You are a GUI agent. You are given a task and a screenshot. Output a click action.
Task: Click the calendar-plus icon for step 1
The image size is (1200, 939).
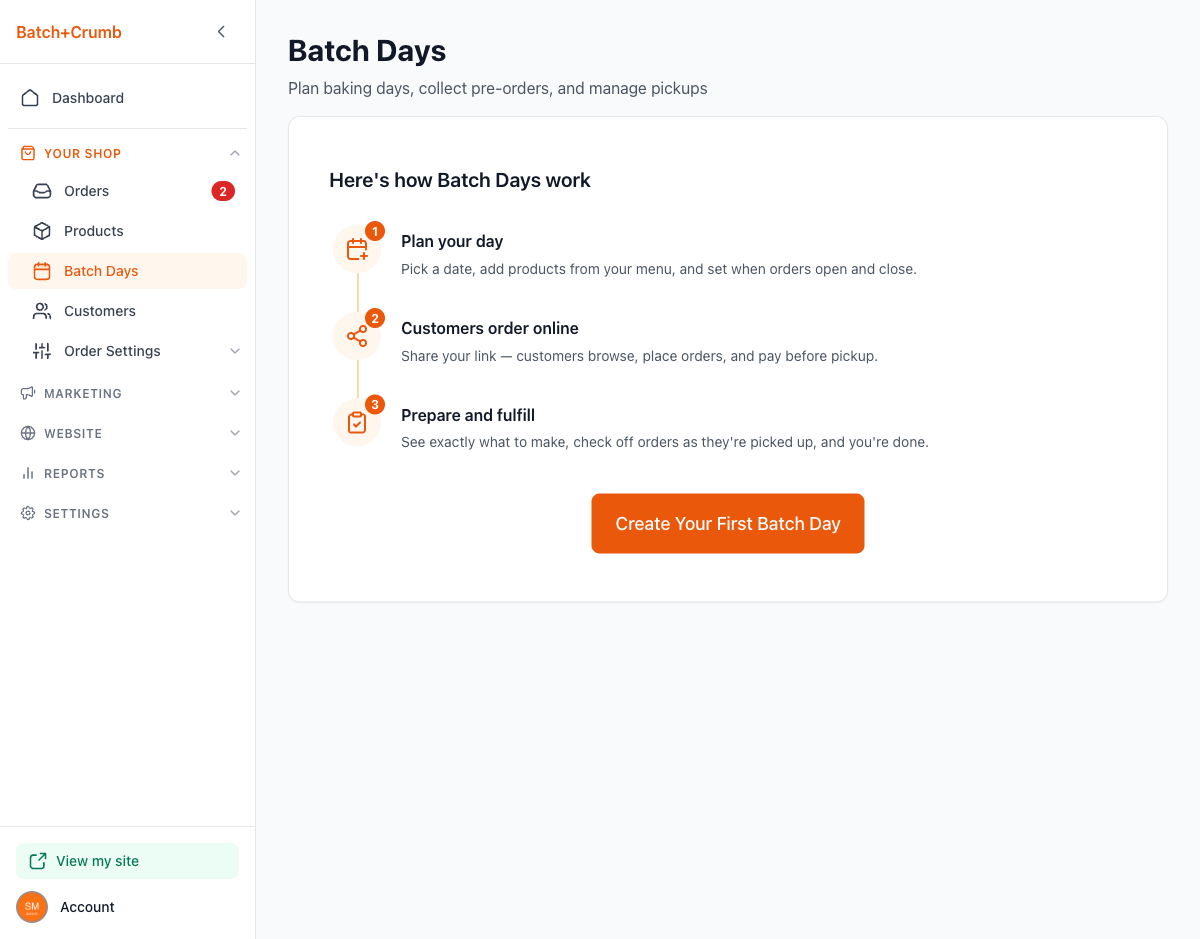click(x=357, y=250)
